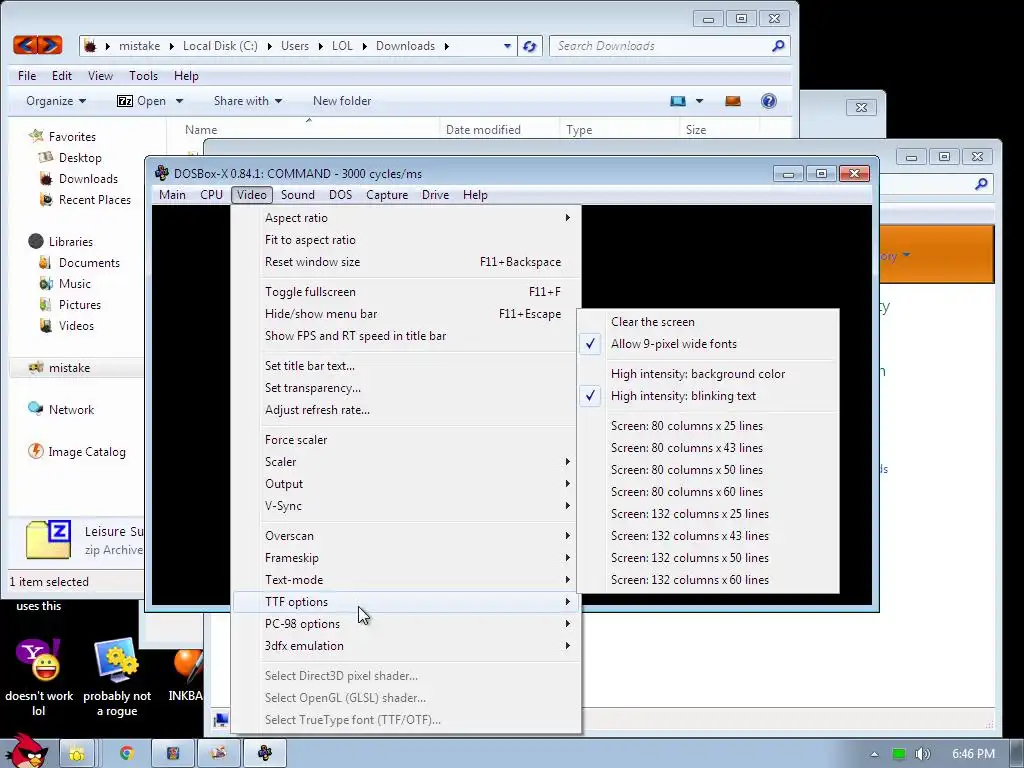Viewport: 1024px width, 768px height.
Task: Expand the Output submenu
Action: (x=406, y=484)
